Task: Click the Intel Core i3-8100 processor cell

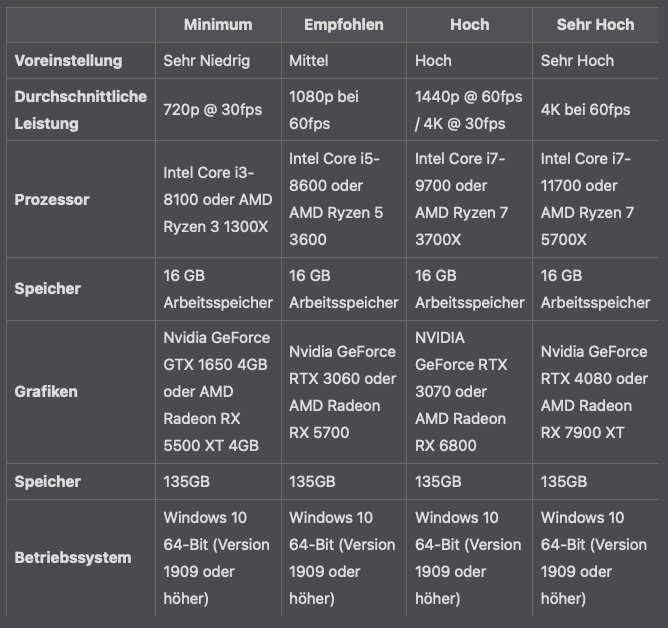Action: coord(217,199)
